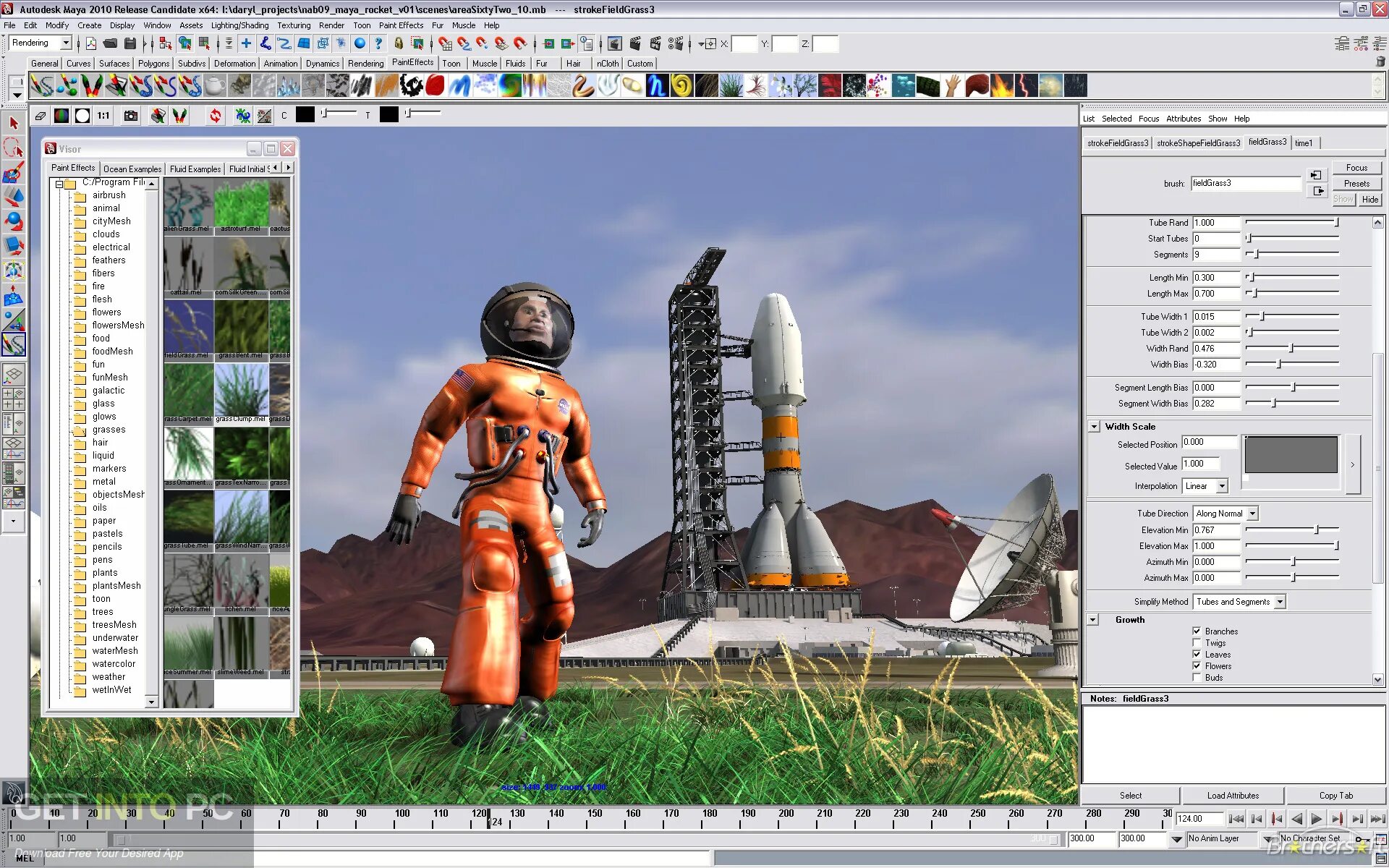Click the play forward button in playback controls
Image resolution: width=1389 pixels, height=868 pixels.
pyautogui.click(x=1317, y=819)
